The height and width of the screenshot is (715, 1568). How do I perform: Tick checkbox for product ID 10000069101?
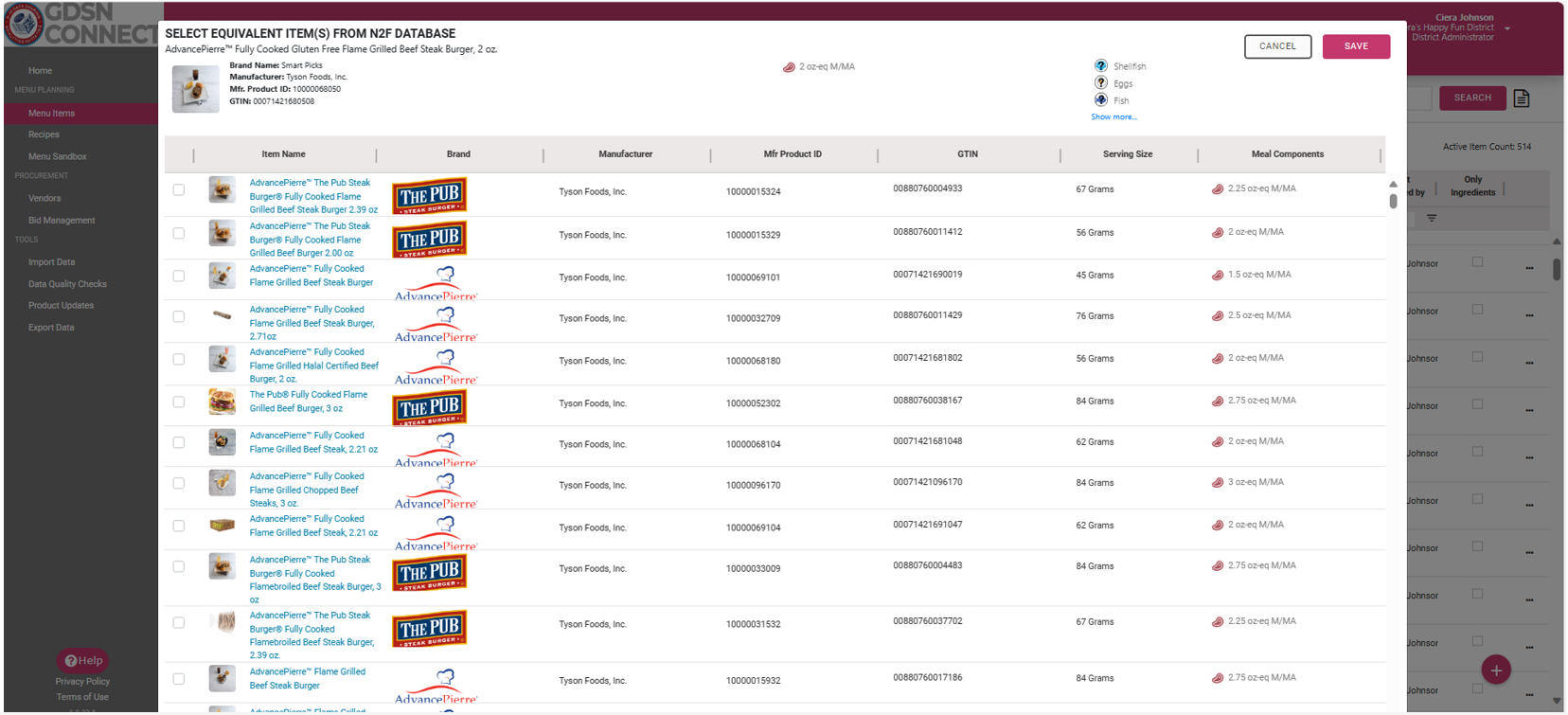[x=179, y=277]
